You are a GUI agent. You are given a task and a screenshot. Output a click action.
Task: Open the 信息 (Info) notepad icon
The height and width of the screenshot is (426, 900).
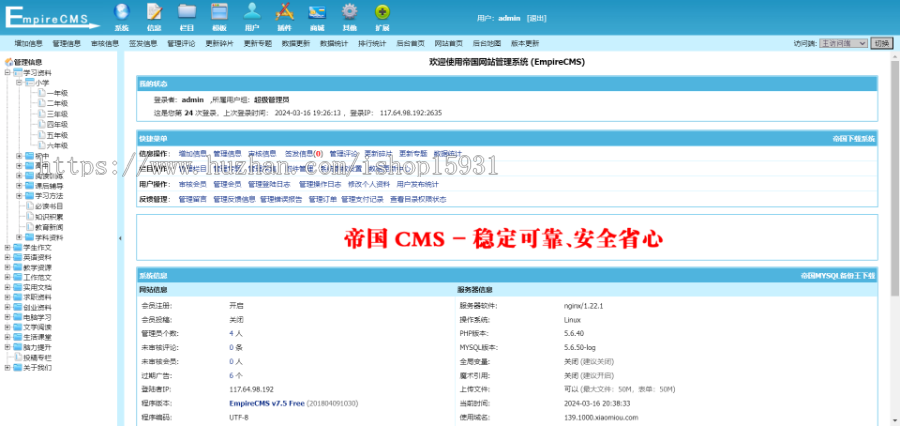click(x=154, y=12)
